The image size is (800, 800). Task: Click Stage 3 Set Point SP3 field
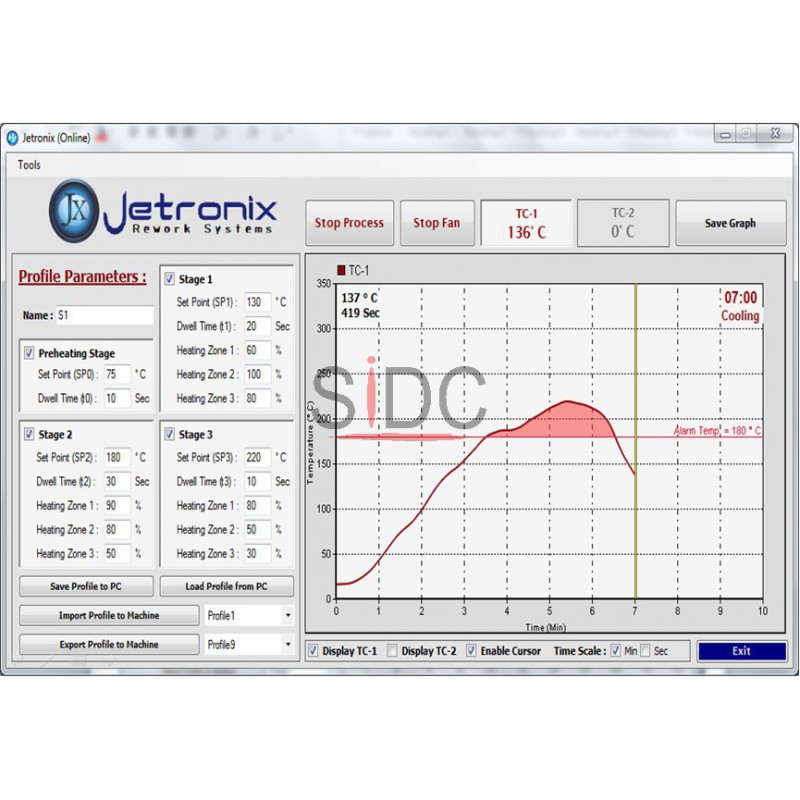click(x=258, y=457)
